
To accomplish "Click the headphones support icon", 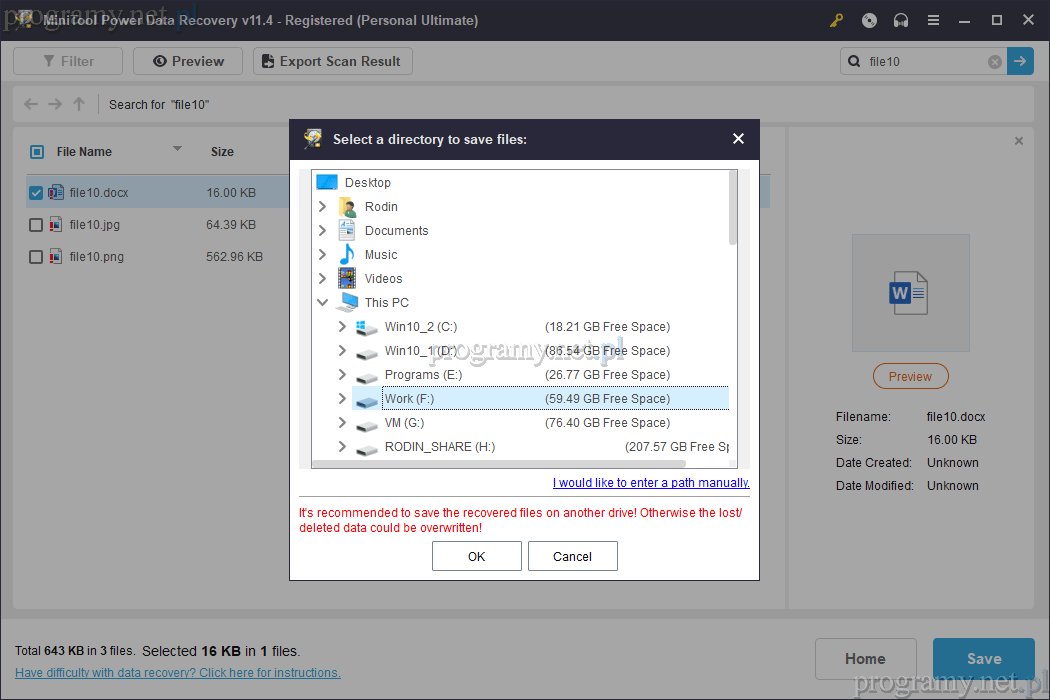I will point(901,20).
